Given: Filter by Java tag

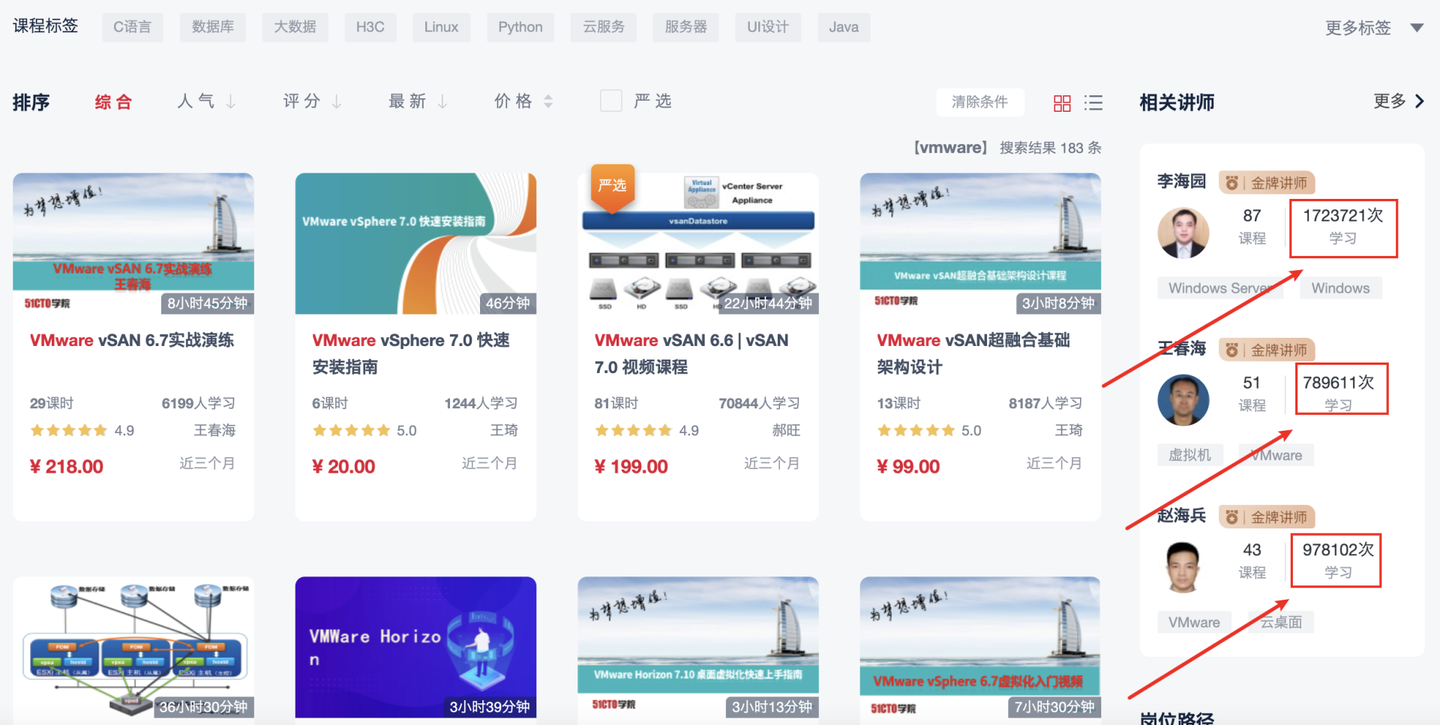Looking at the screenshot, I should 844,27.
